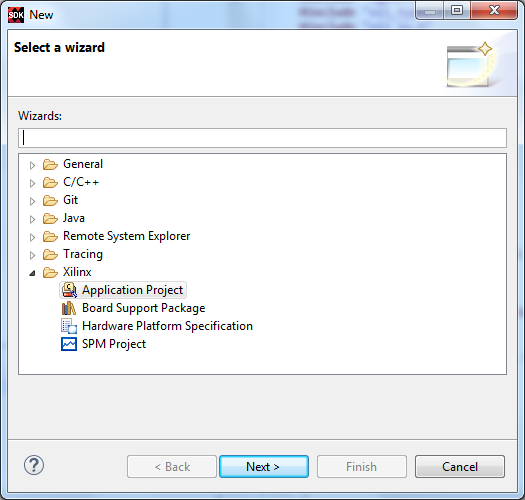Open help with the question mark icon
The height and width of the screenshot is (500, 525).
click(34, 465)
